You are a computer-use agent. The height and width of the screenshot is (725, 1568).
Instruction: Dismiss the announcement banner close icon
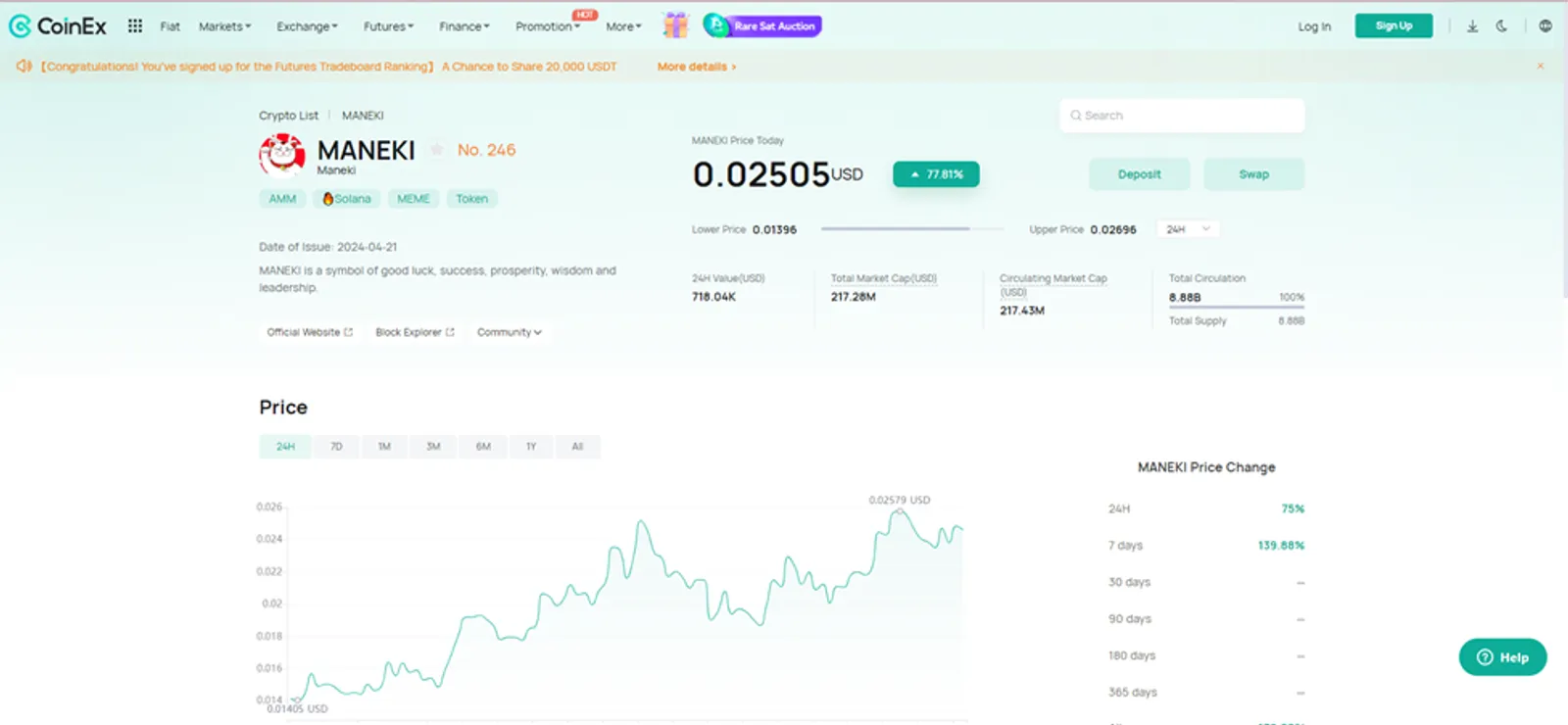click(x=1541, y=67)
